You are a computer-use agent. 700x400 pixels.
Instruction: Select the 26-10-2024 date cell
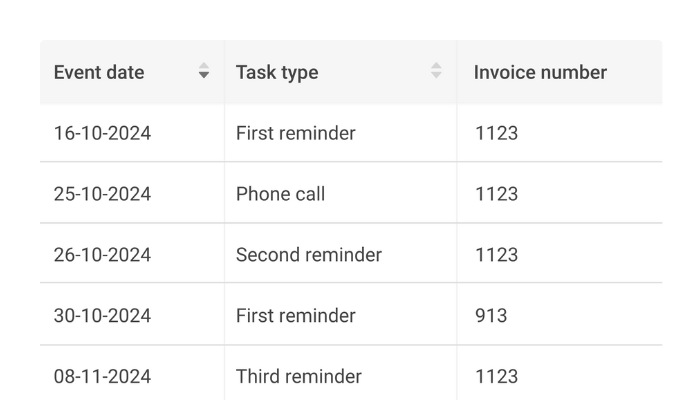pyautogui.click(x=102, y=255)
